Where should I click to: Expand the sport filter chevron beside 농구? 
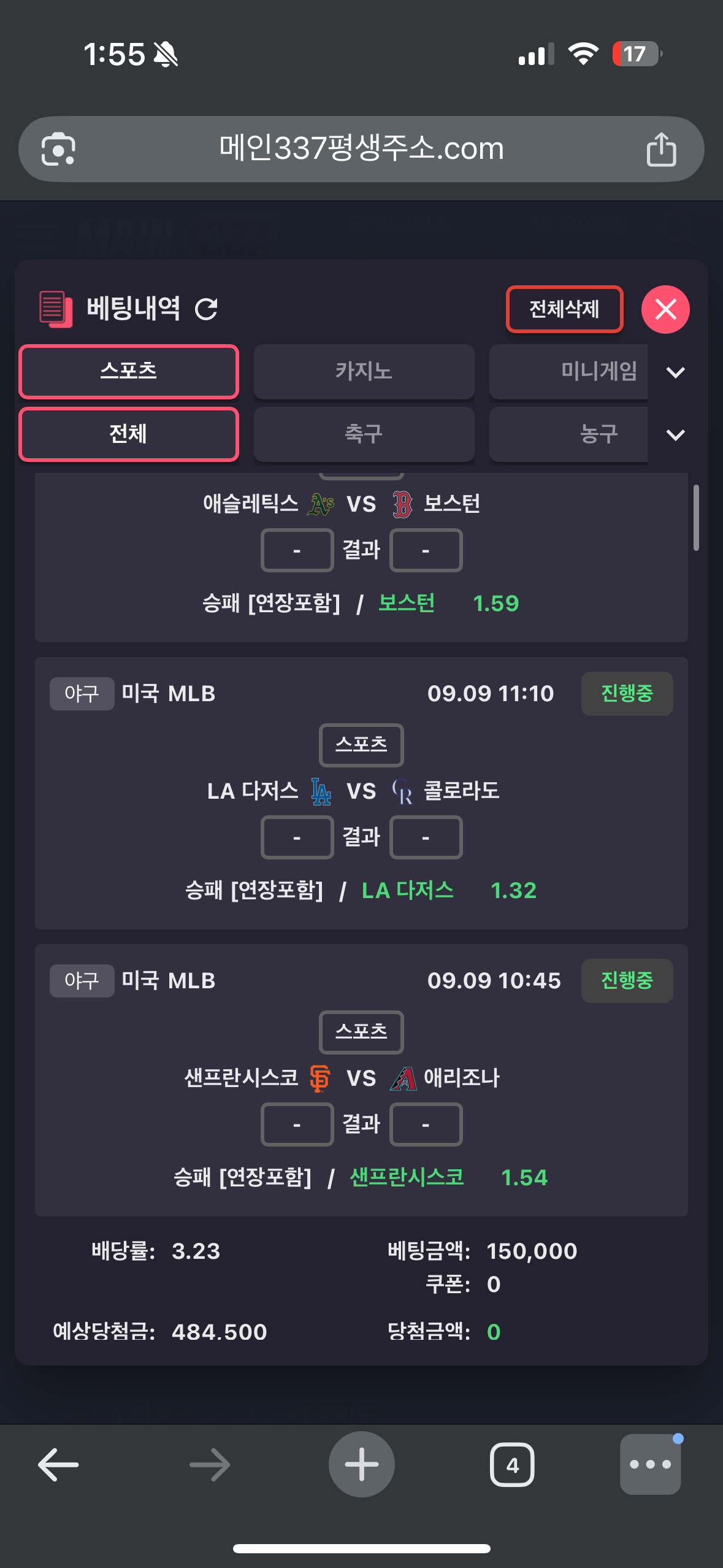coord(675,435)
